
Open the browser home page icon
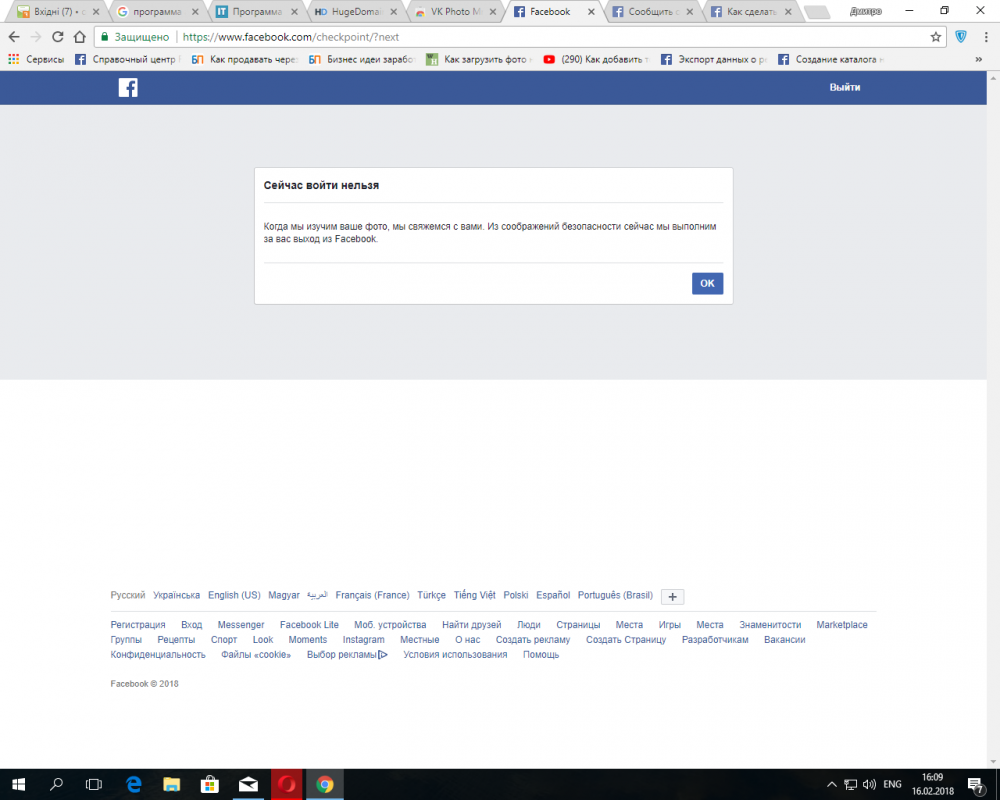pyautogui.click(x=79, y=37)
